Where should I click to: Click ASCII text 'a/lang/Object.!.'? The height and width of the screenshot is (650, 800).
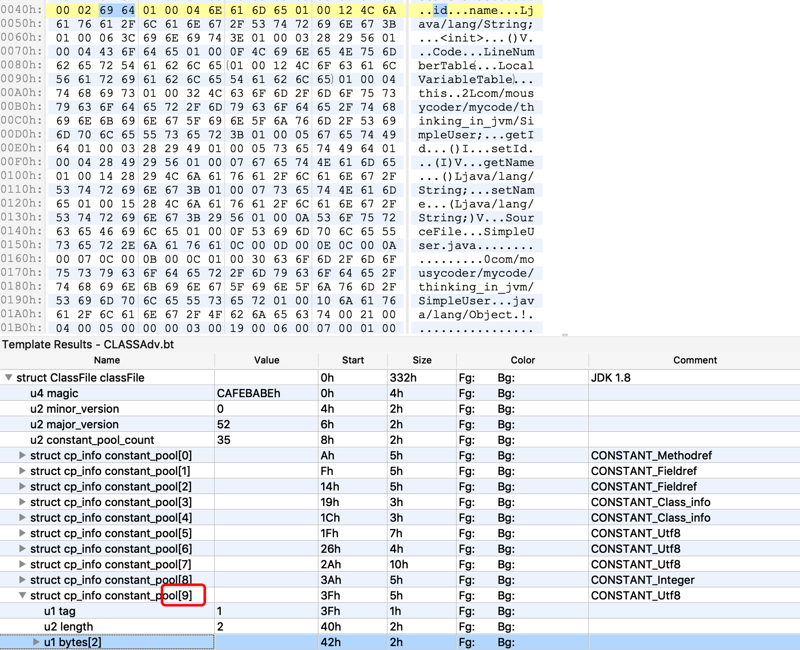tap(476, 314)
